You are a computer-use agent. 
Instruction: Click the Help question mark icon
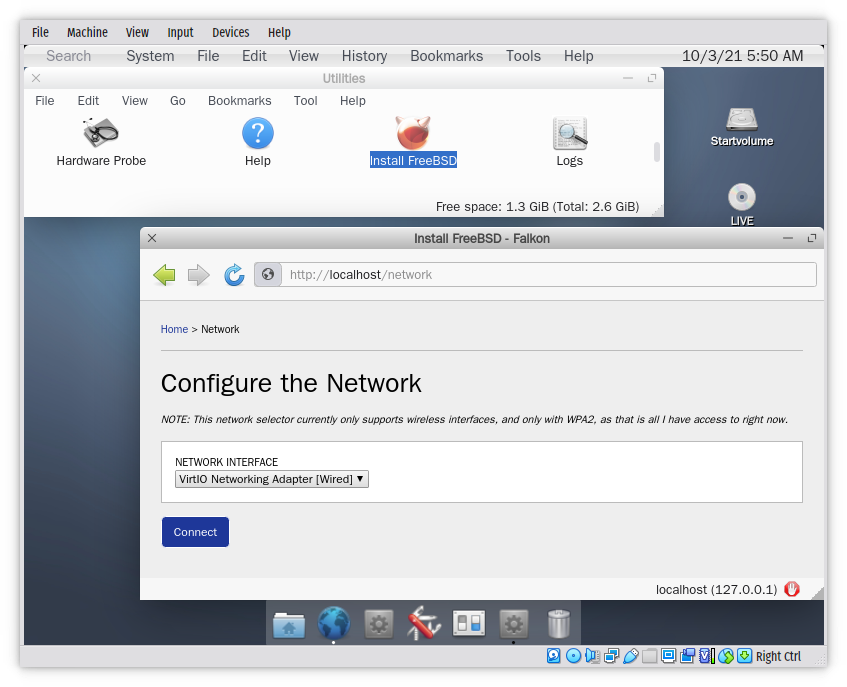point(257,134)
